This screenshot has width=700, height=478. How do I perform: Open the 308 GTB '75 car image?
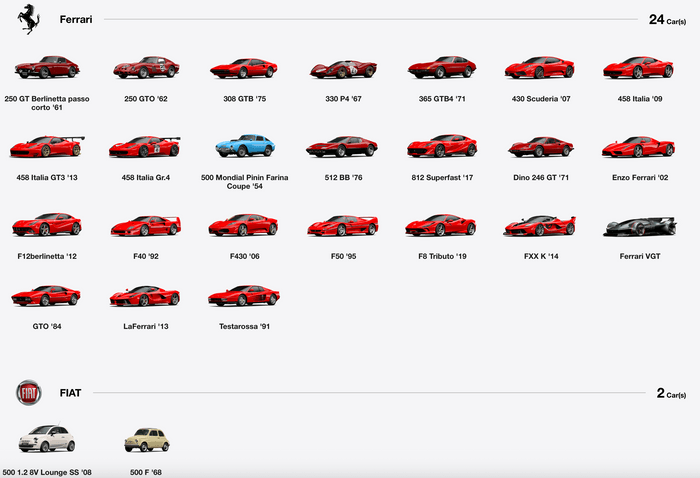pos(244,68)
